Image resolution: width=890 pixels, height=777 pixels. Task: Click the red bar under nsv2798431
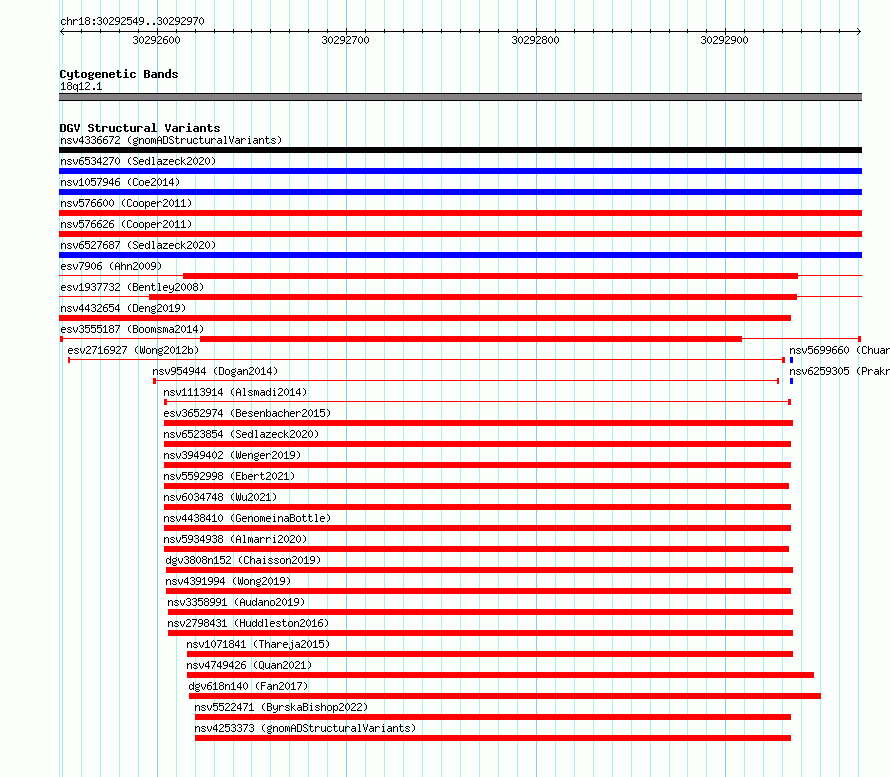coord(480,633)
